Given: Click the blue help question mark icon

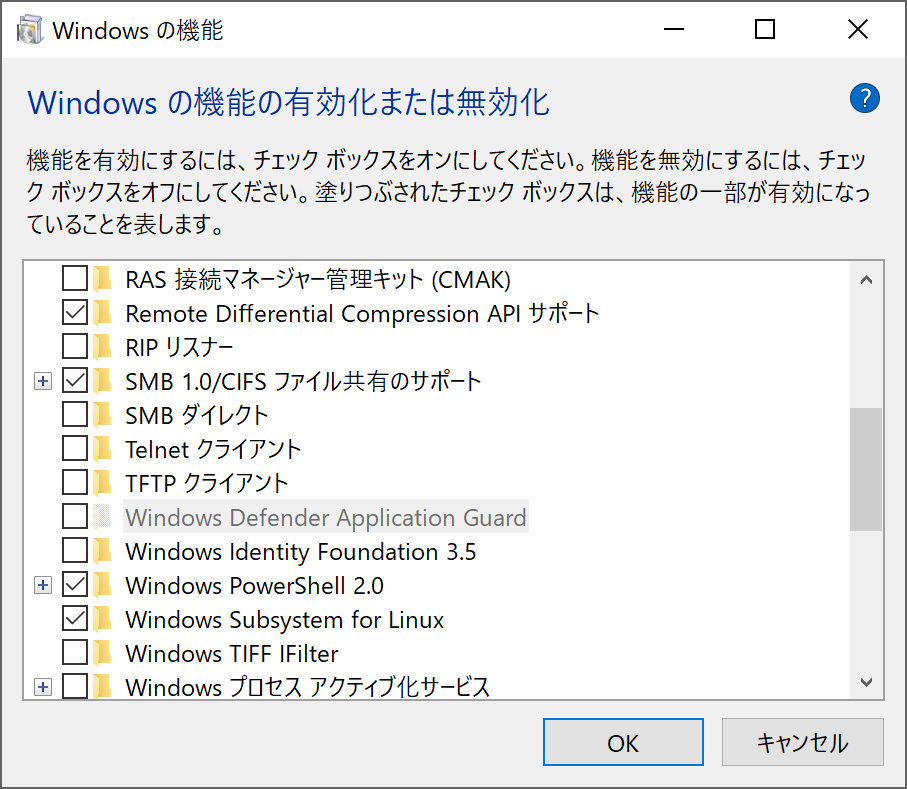Looking at the screenshot, I should pos(864,98).
